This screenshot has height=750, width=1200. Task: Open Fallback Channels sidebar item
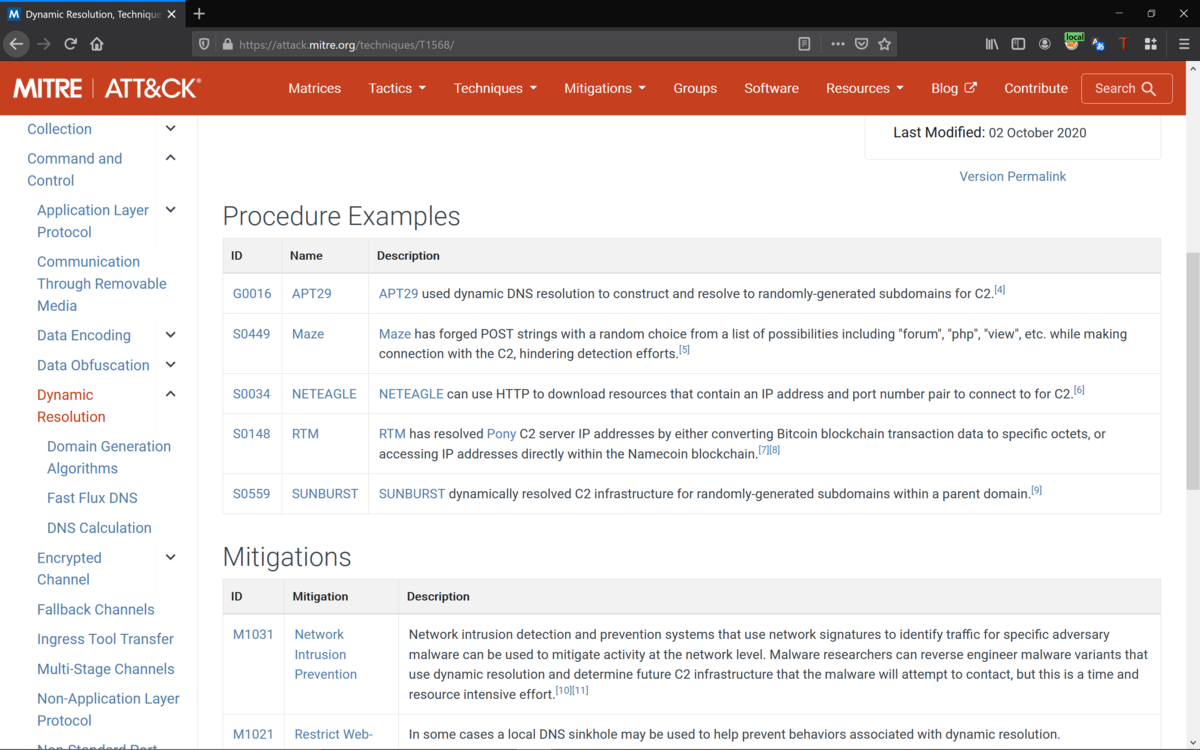[96, 609]
